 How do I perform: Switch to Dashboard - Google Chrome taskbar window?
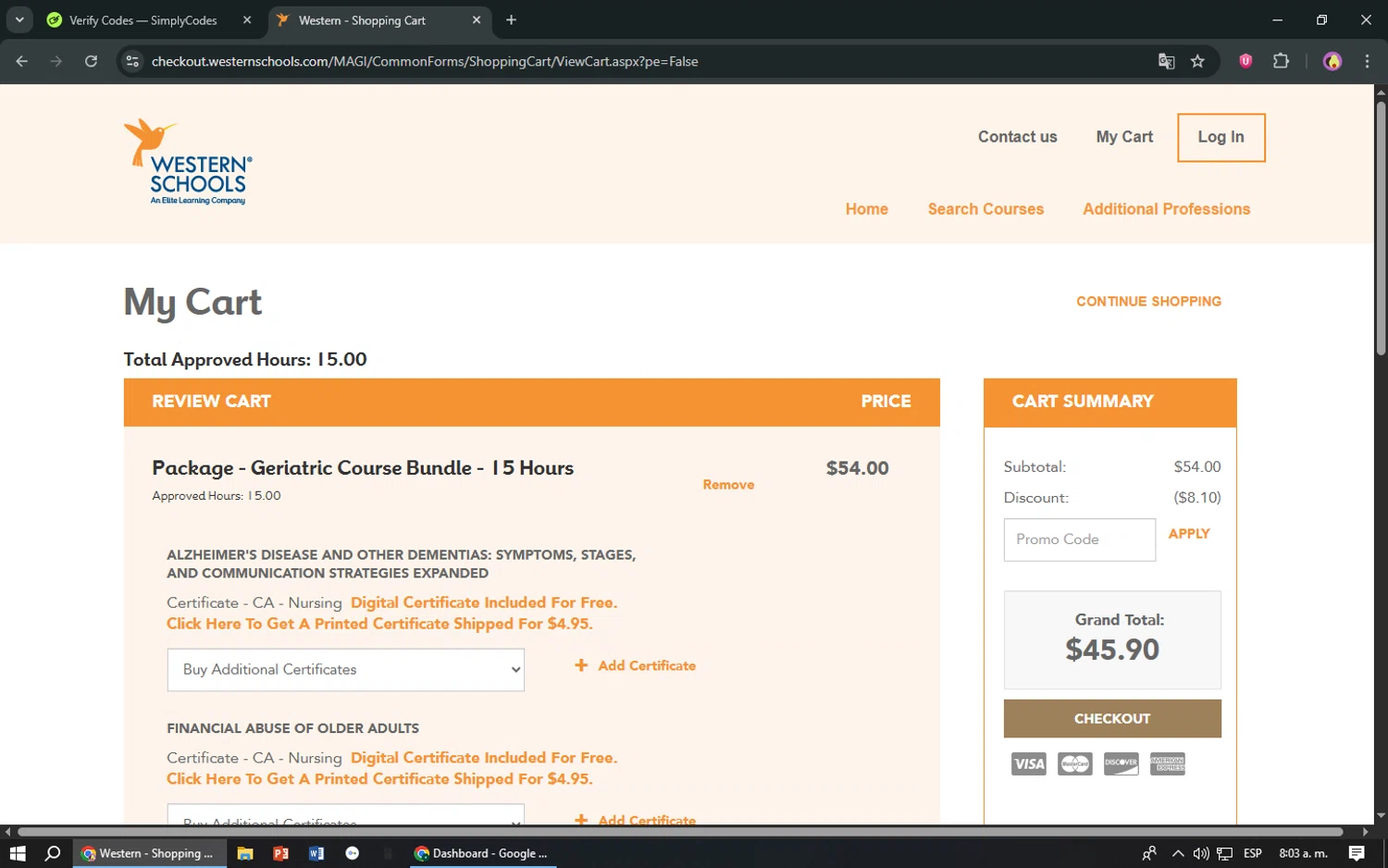tap(481, 853)
